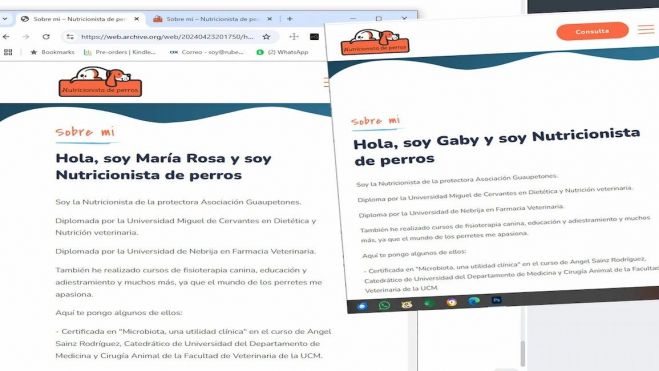Click Nutricionista de perros logo in left browser

[x=100, y=82]
